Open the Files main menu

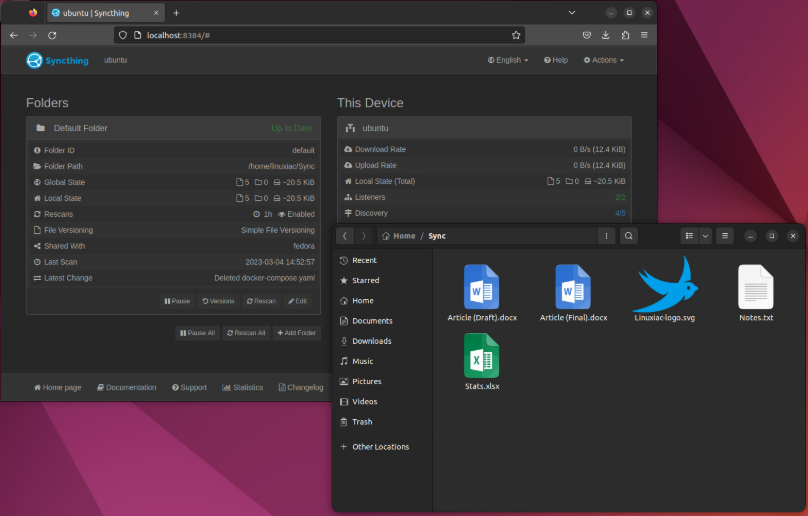click(x=725, y=236)
